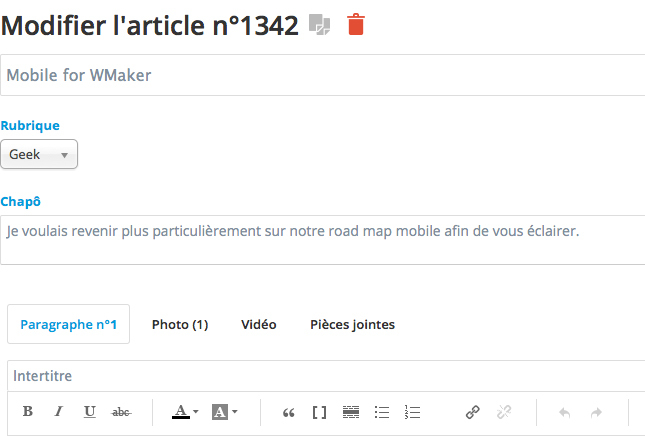This screenshot has width=645, height=436.
Task: Insert a hyperlink
Action: (x=473, y=412)
